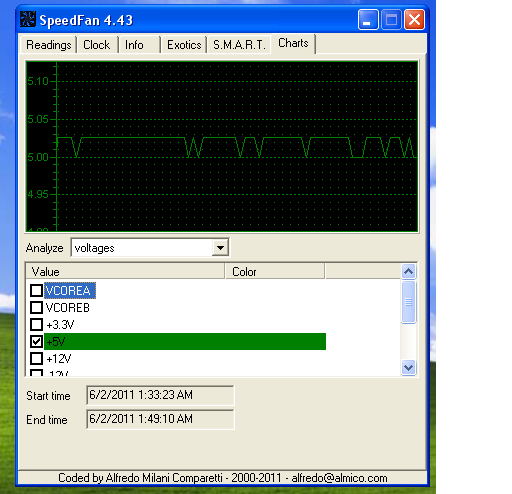Click the green +5V color bar
Image resolution: width=512 pixels, height=494 pixels.
click(185, 341)
